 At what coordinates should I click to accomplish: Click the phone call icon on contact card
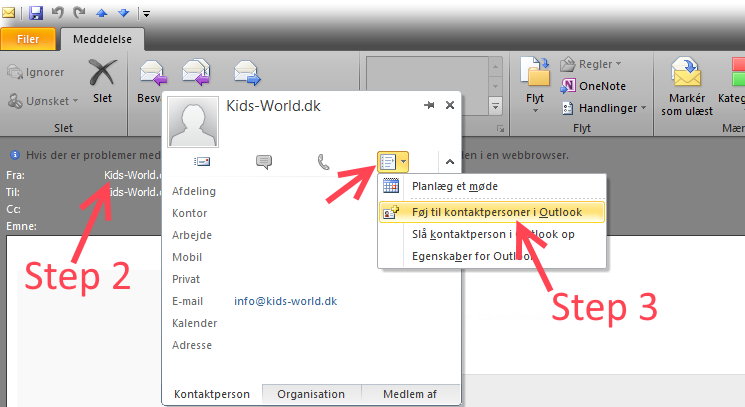click(323, 162)
